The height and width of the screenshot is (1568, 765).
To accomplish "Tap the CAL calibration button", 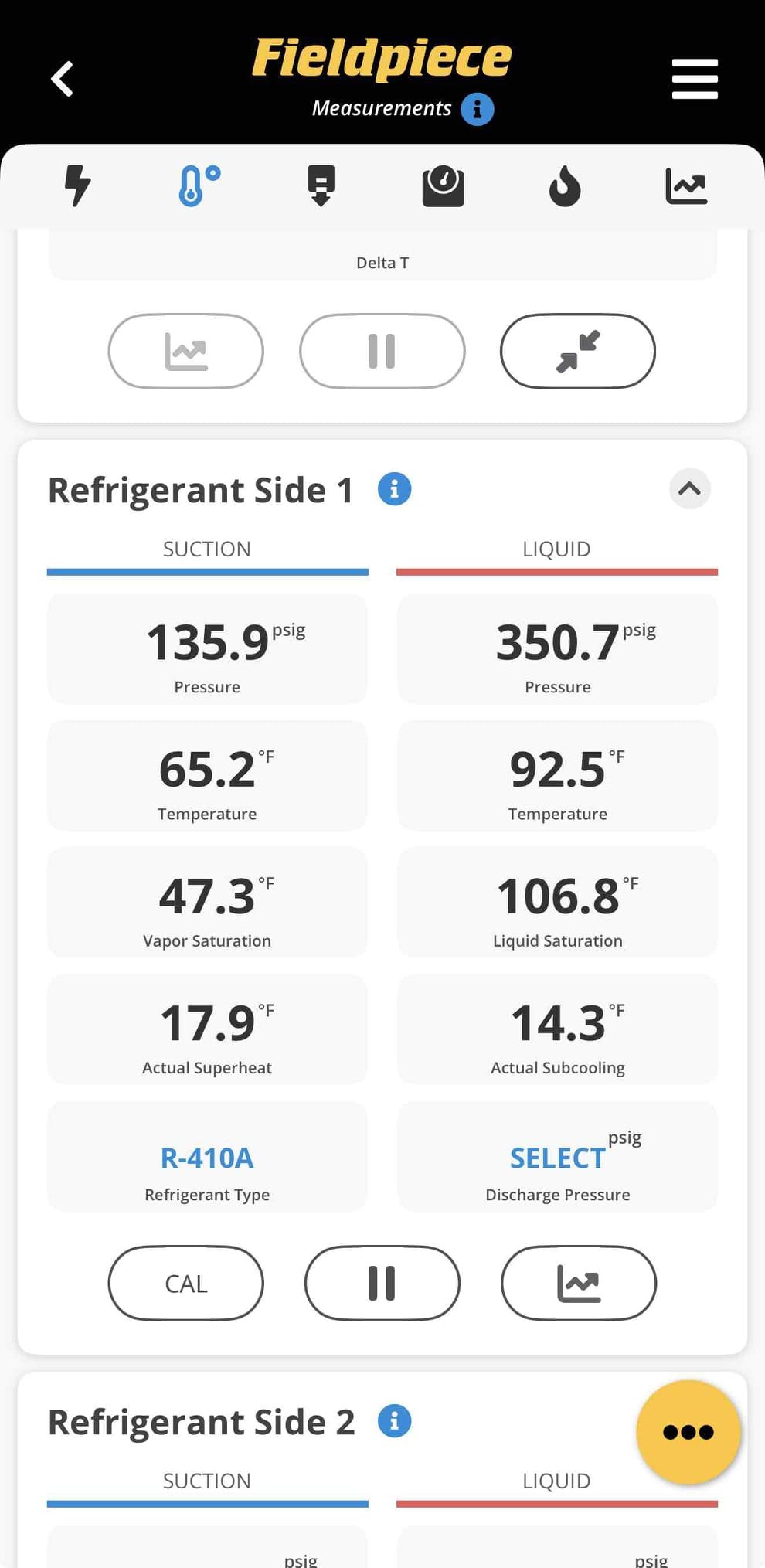I will [x=186, y=1283].
